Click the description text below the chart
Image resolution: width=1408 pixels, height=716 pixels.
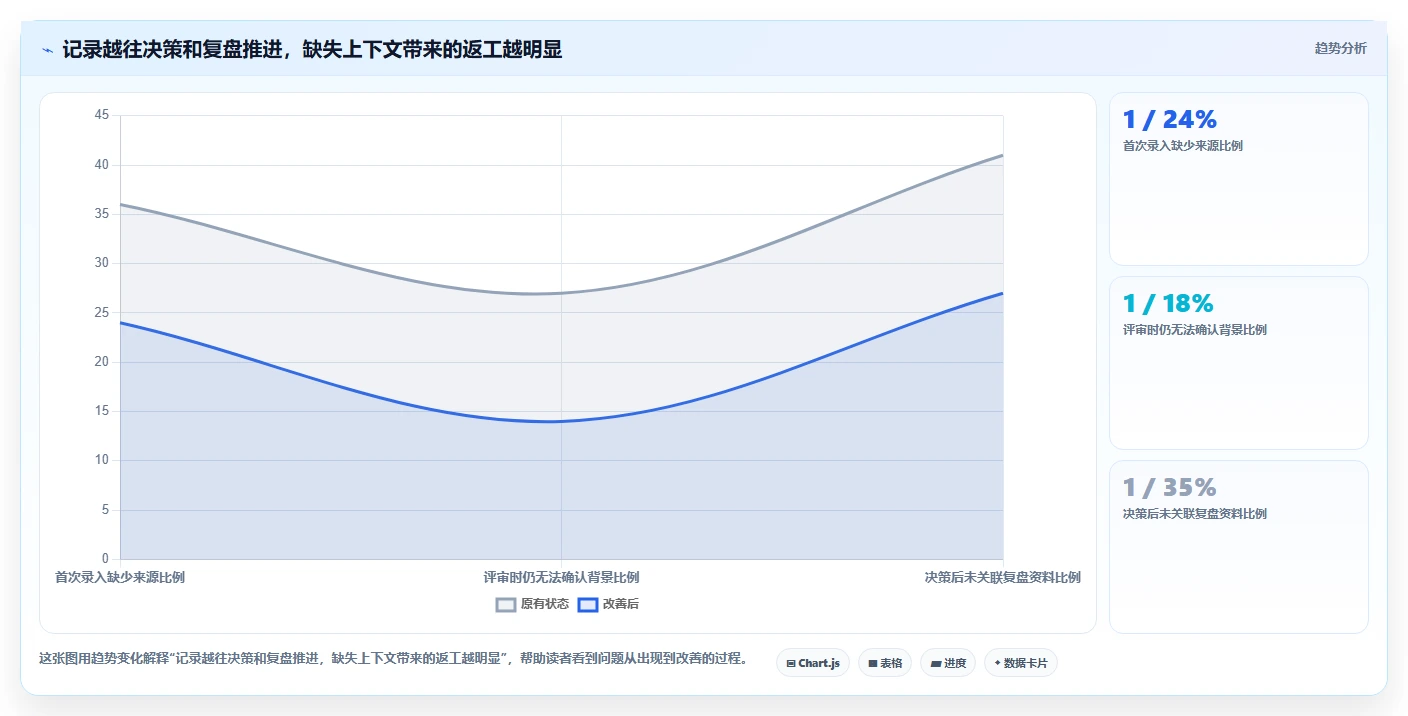[x=393, y=658]
